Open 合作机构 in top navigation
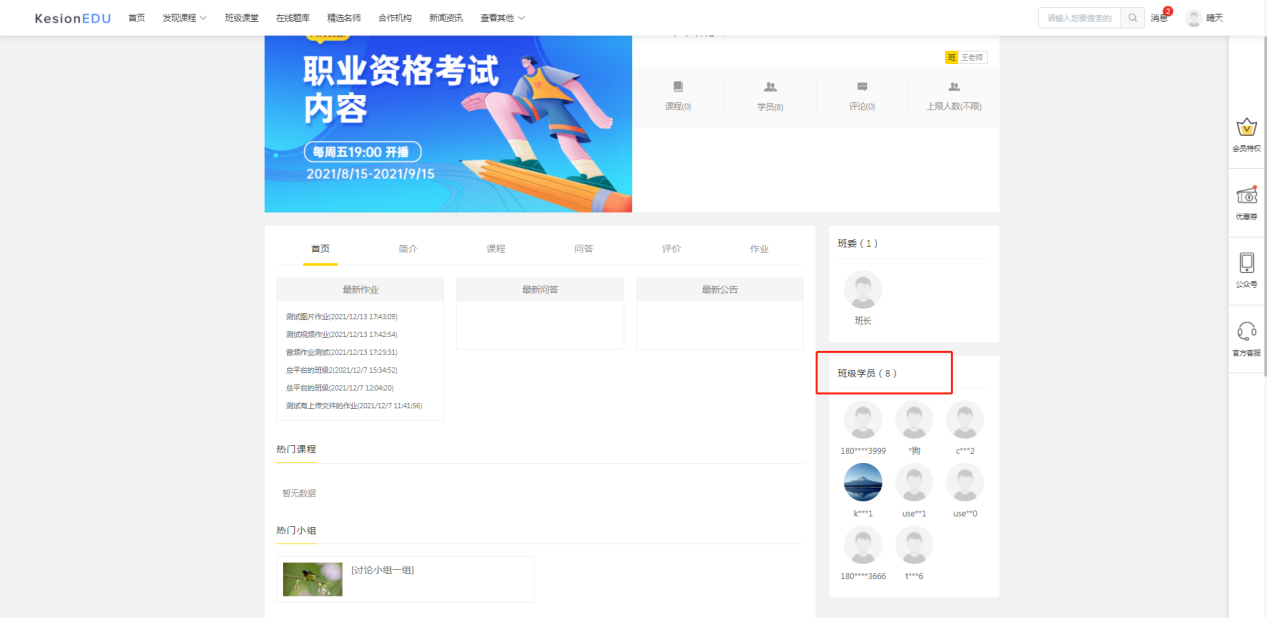 click(395, 18)
